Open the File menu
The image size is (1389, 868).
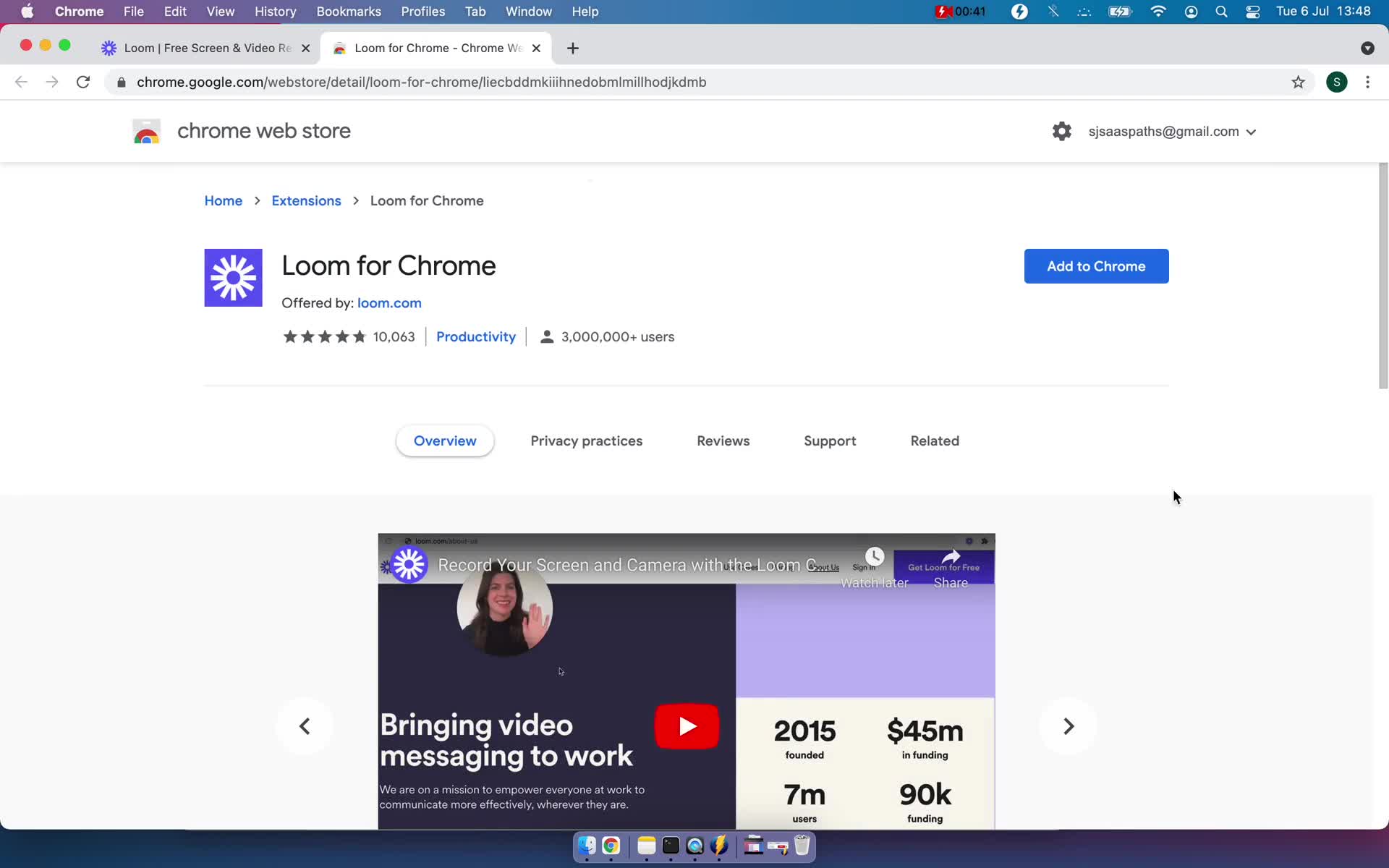coord(133,12)
